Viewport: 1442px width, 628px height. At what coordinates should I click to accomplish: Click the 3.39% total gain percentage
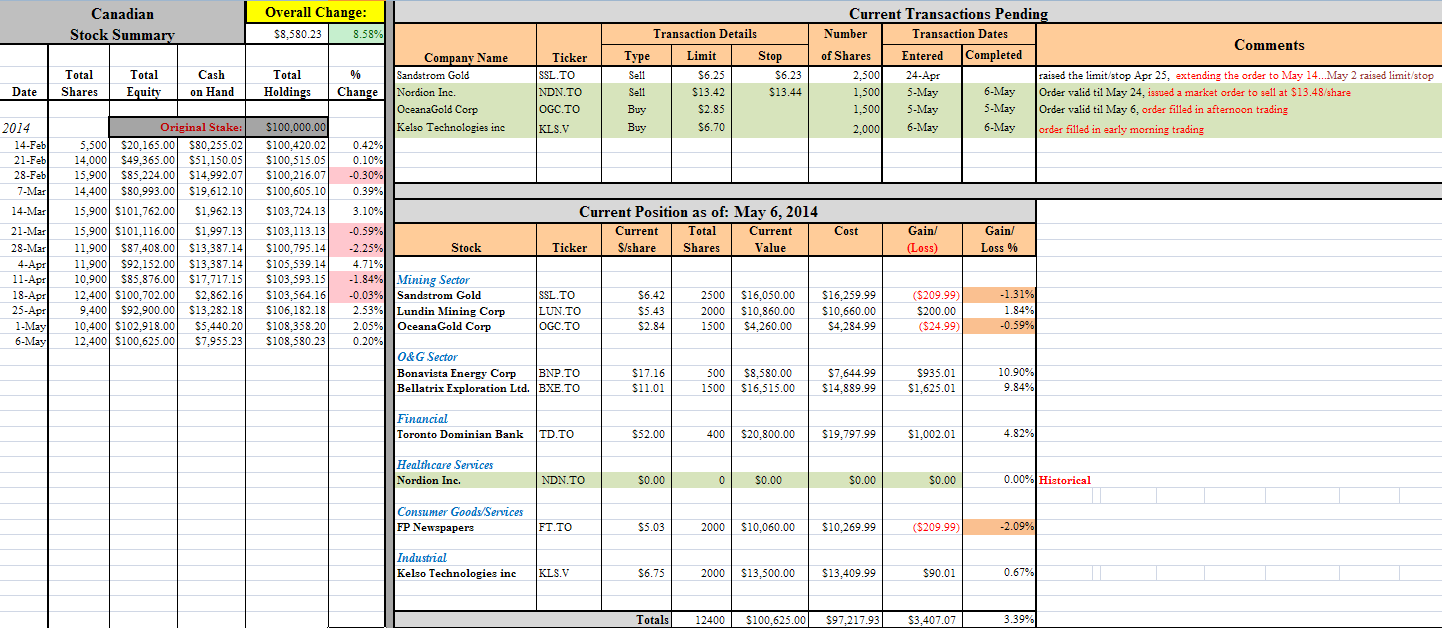click(x=1000, y=620)
